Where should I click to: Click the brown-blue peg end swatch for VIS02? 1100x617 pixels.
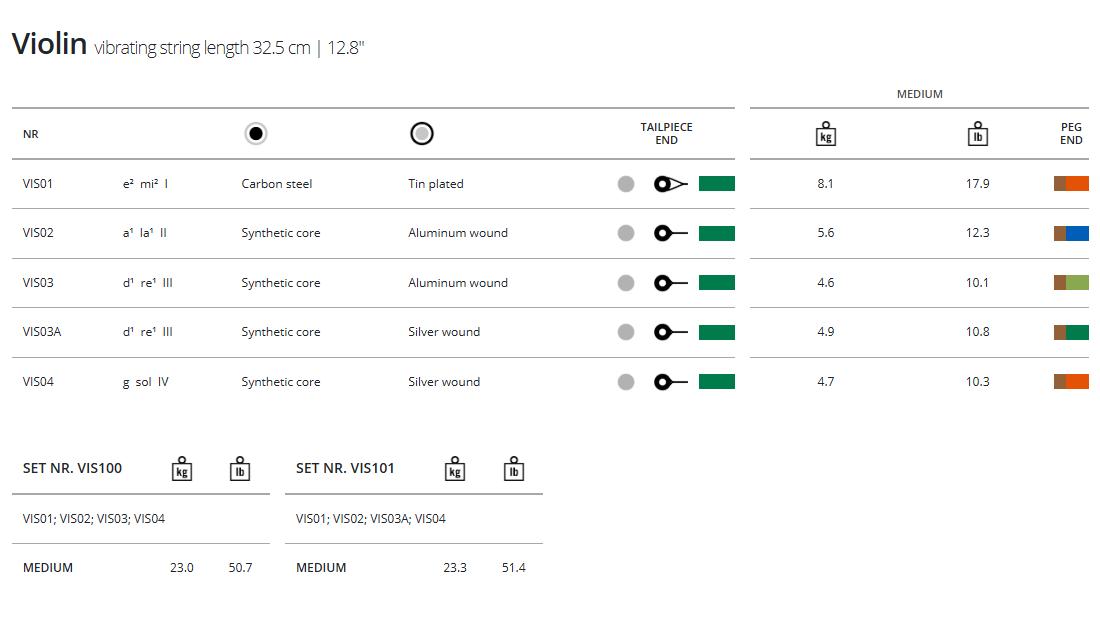[1071, 233]
